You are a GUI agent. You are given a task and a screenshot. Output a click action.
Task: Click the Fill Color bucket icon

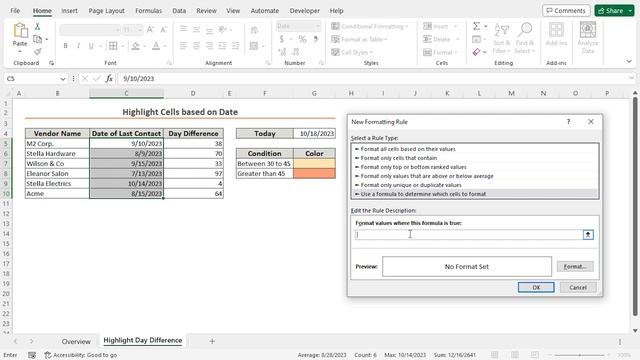pos(136,46)
